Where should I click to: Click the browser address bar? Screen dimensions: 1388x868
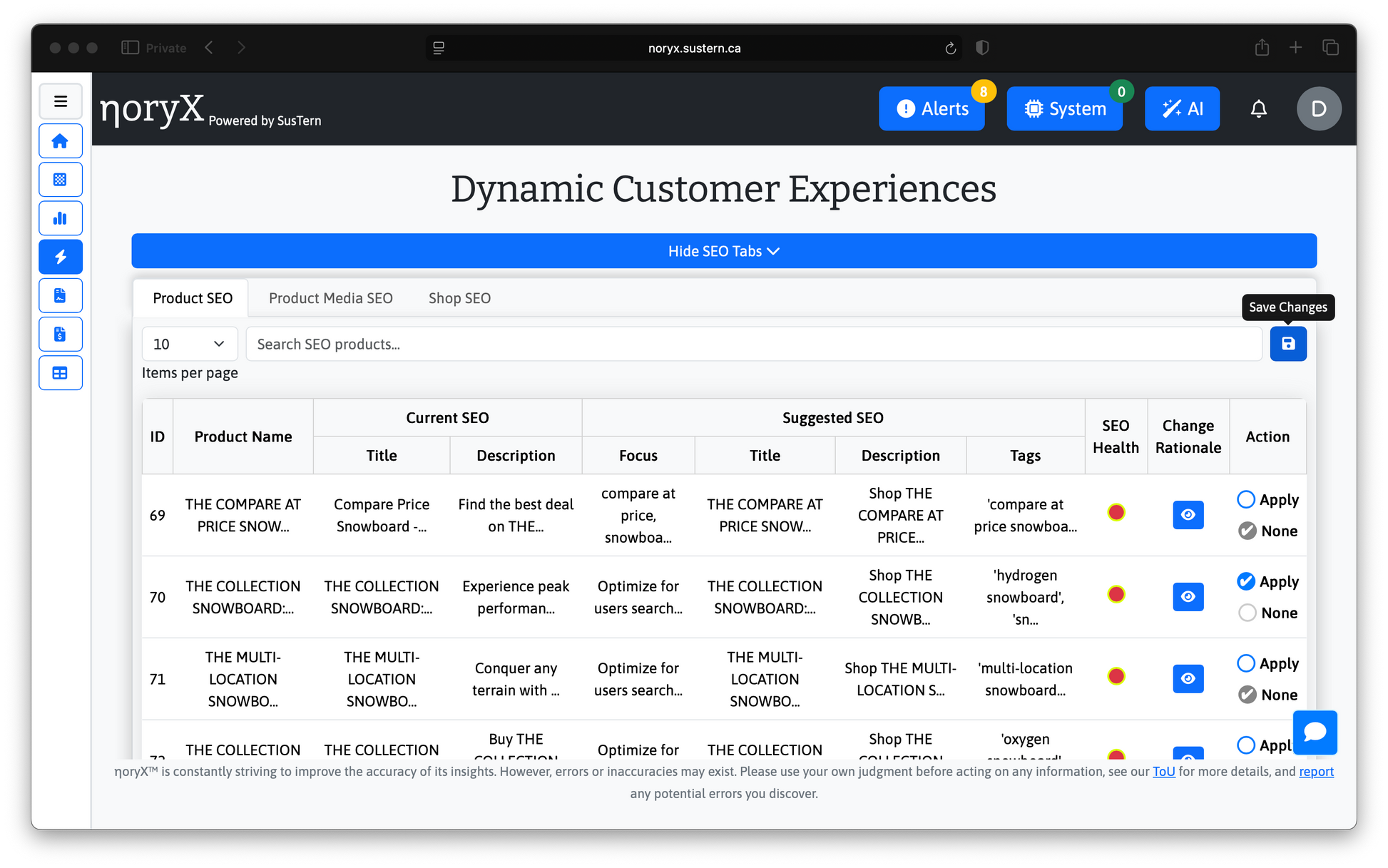(x=694, y=48)
